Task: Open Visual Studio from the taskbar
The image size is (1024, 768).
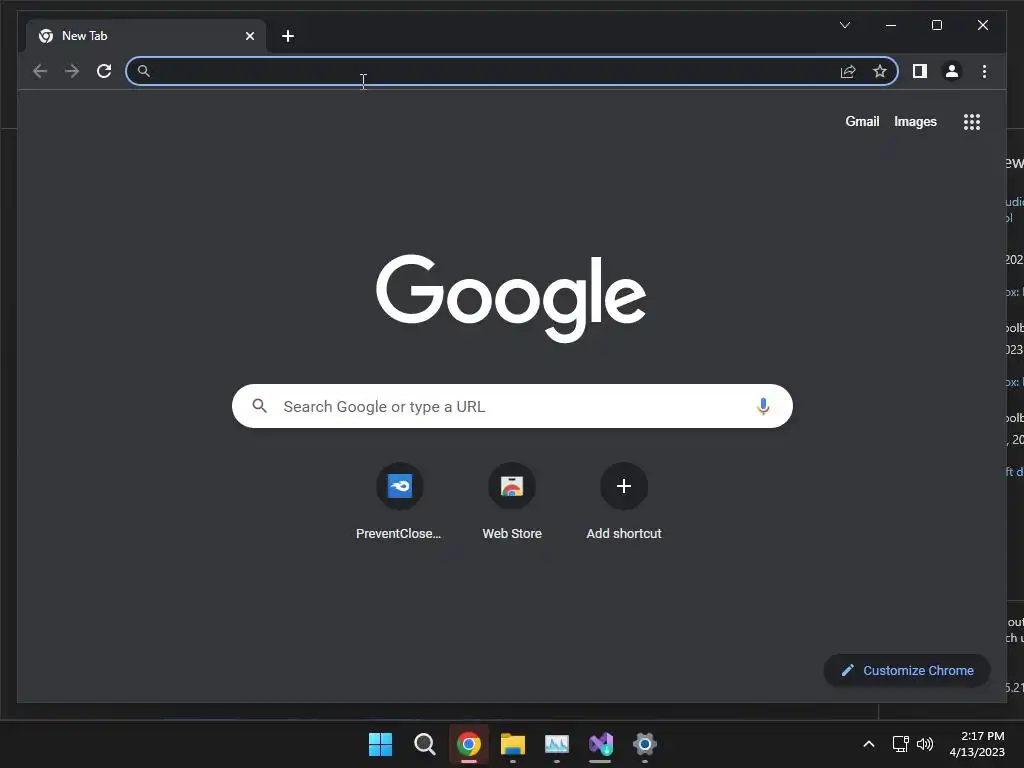Action: (x=601, y=744)
